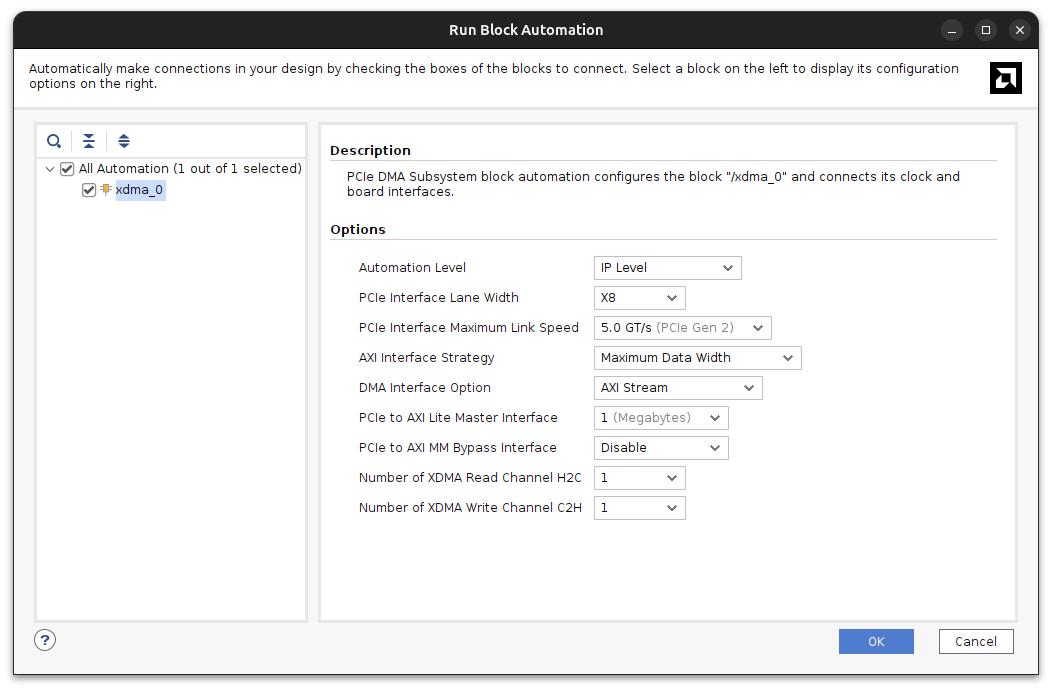Screen dimensions: 1052x691
Task: Open the Automation Level dropdown
Action: pyautogui.click(x=667, y=268)
